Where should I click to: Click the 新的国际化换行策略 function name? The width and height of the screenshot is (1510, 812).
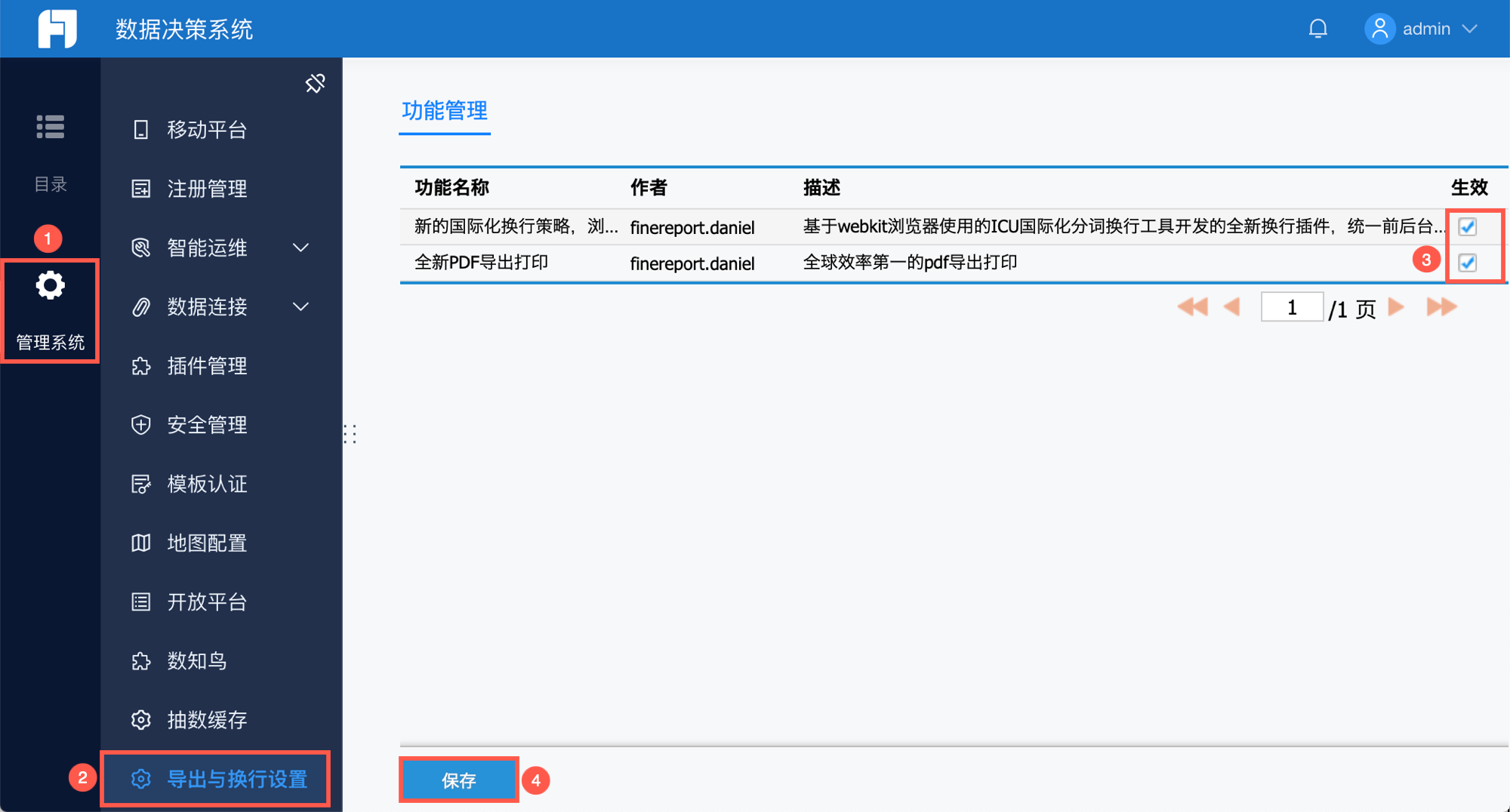(516, 226)
